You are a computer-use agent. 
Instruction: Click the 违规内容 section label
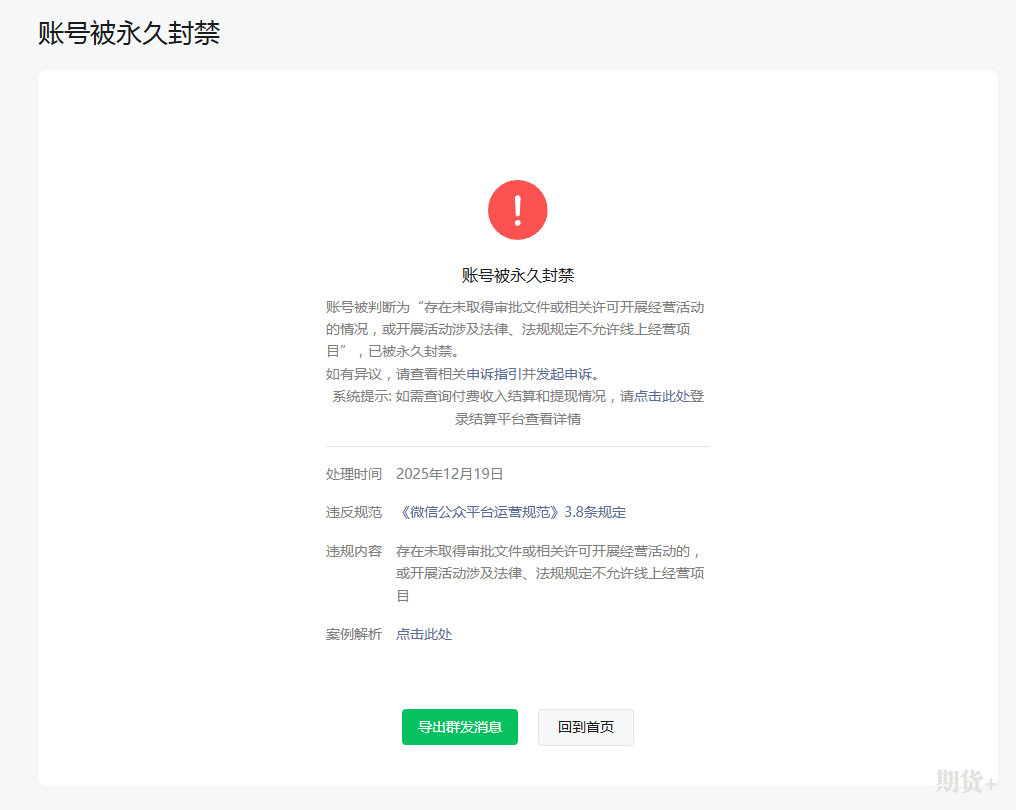[x=354, y=552]
